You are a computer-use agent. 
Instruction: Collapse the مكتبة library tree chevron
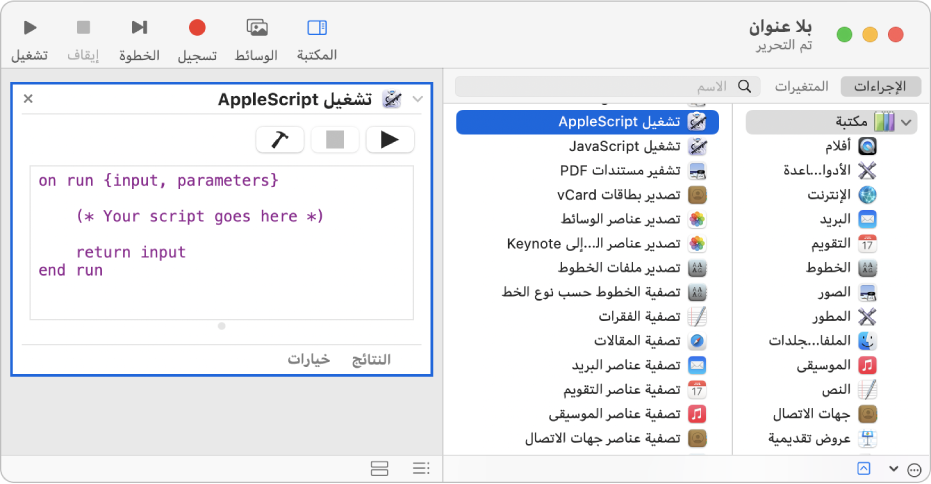point(906,122)
